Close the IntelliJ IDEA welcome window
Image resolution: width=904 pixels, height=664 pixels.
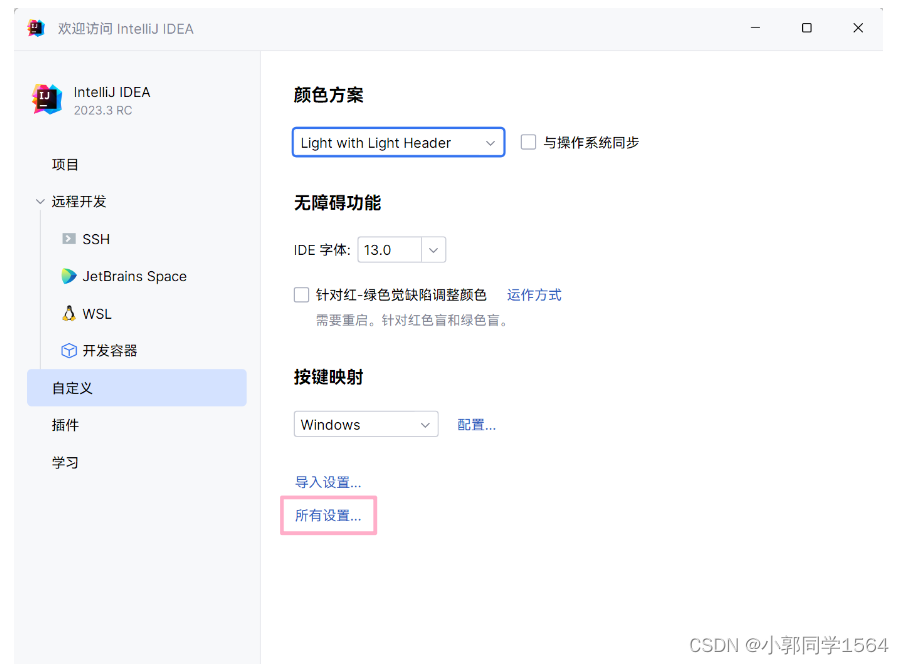click(858, 28)
